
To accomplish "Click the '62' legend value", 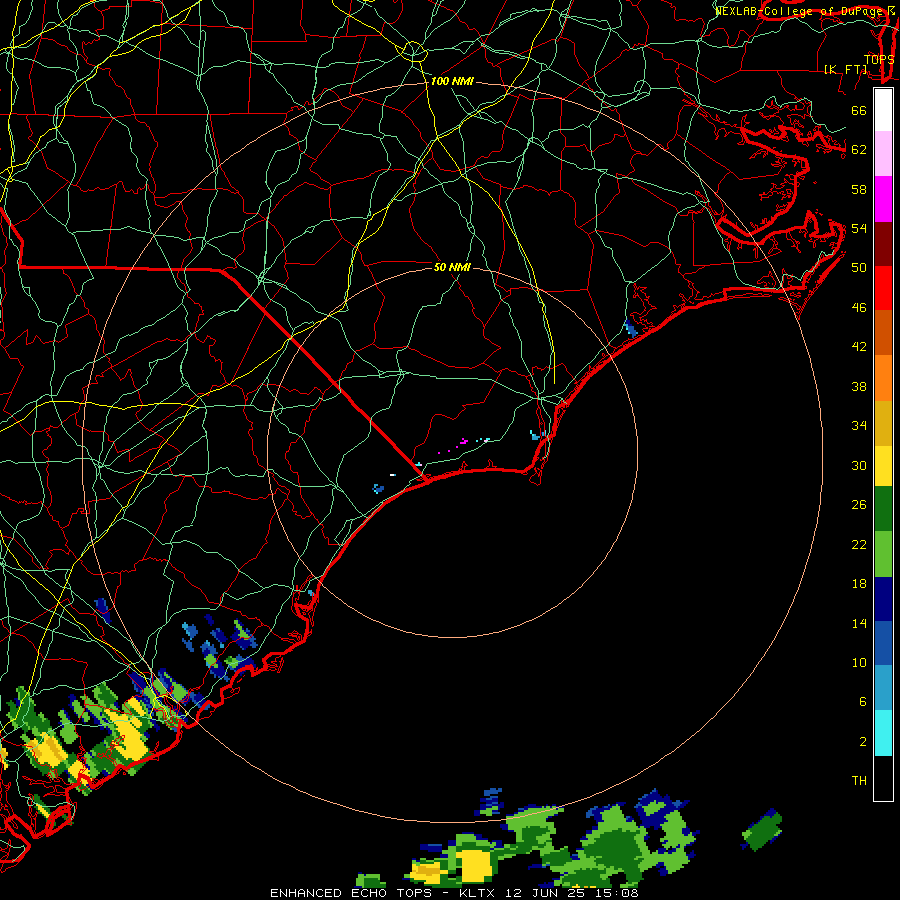I will click(x=859, y=150).
